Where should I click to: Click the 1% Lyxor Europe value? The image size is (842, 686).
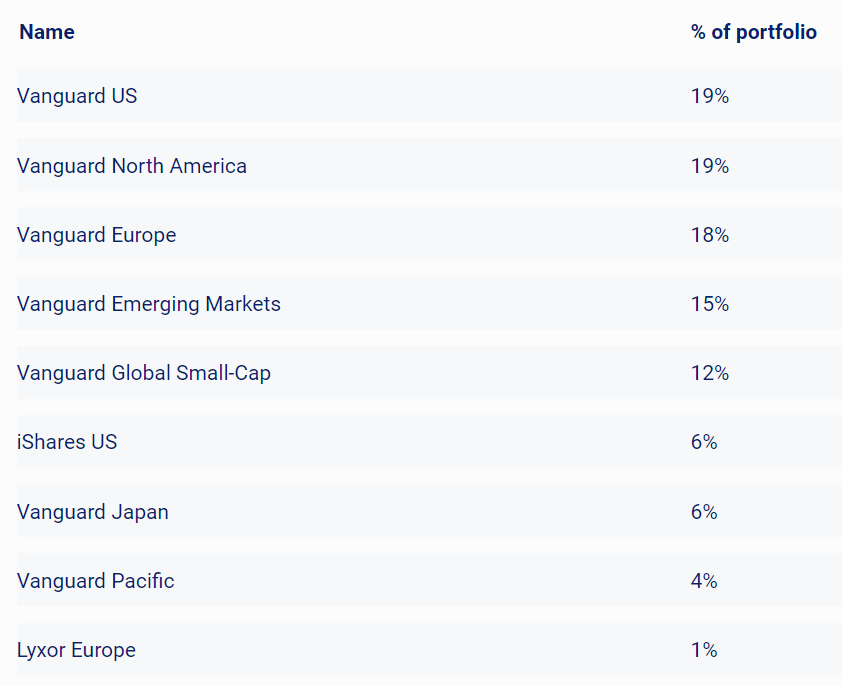[704, 650]
